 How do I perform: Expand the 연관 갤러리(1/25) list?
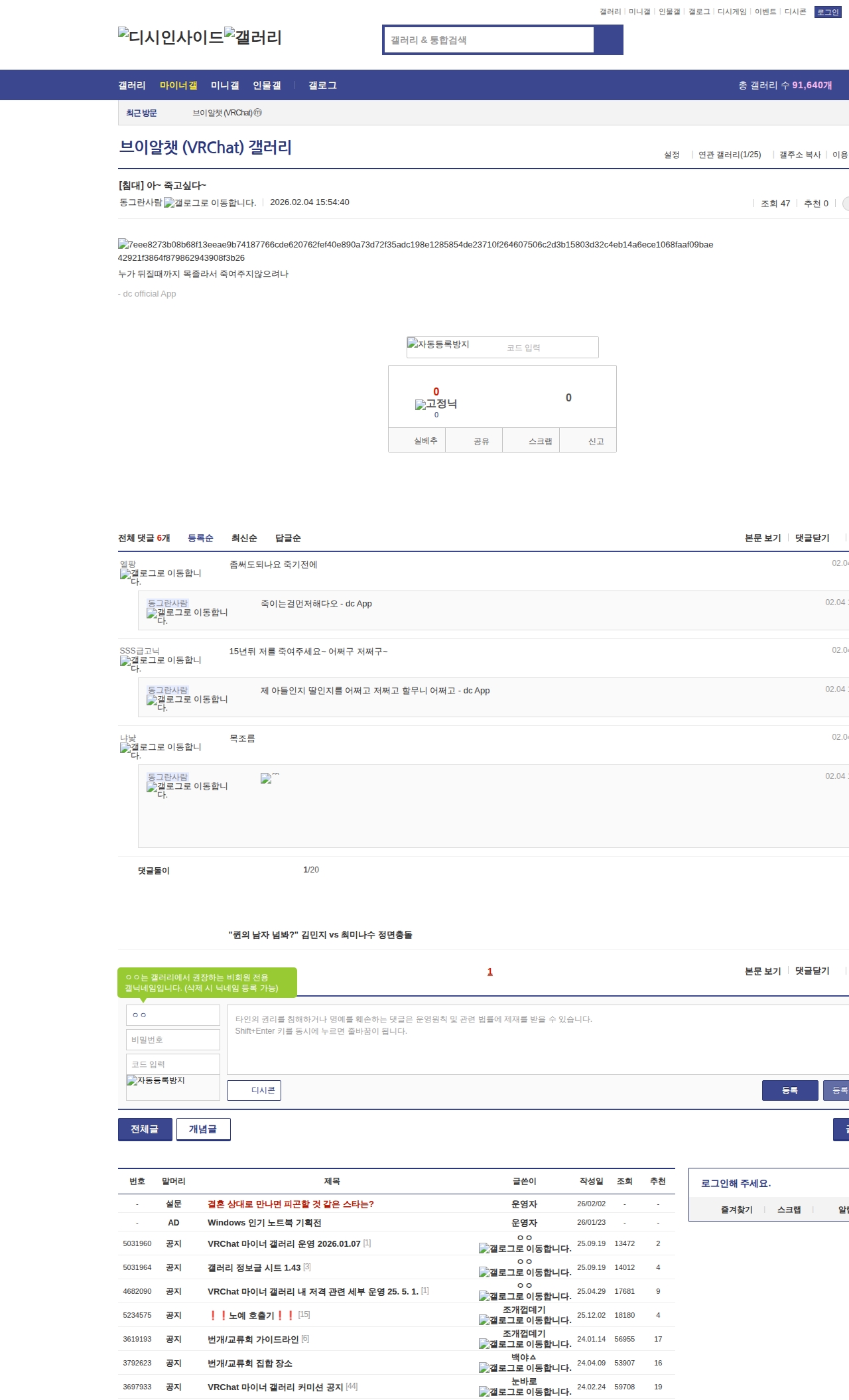click(729, 155)
